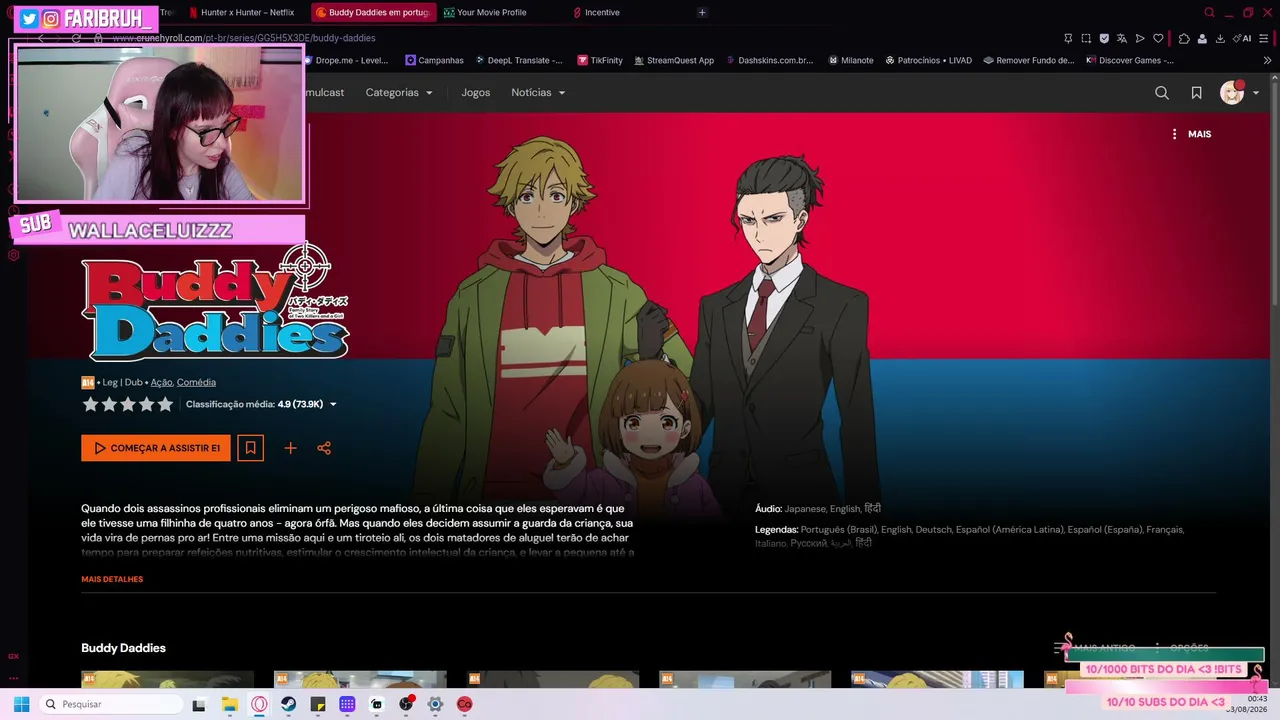Open the browser AI assistant icon
1280x720 pixels.
[1243, 38]
